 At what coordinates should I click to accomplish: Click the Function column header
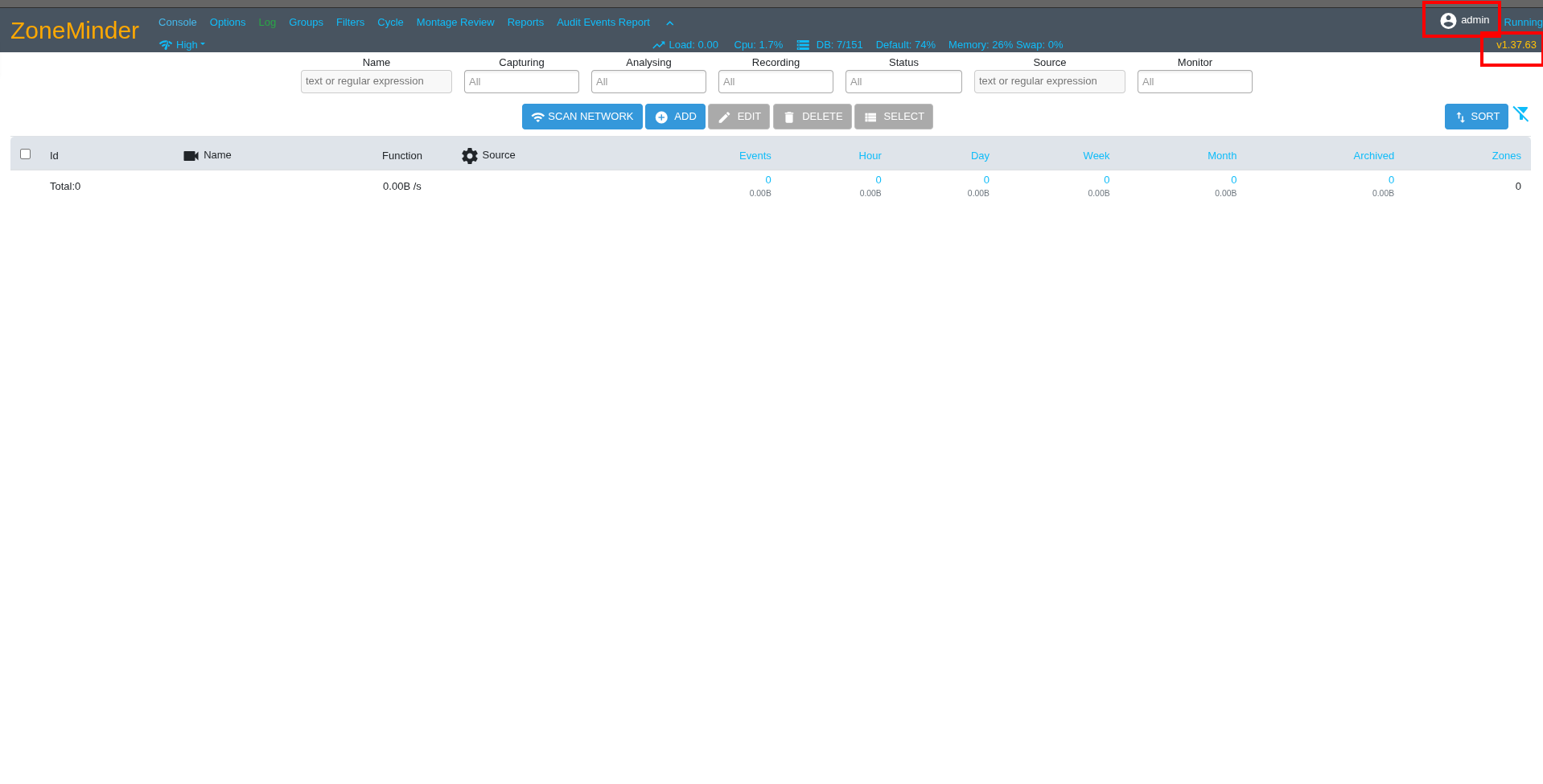(x=402, y=156)
